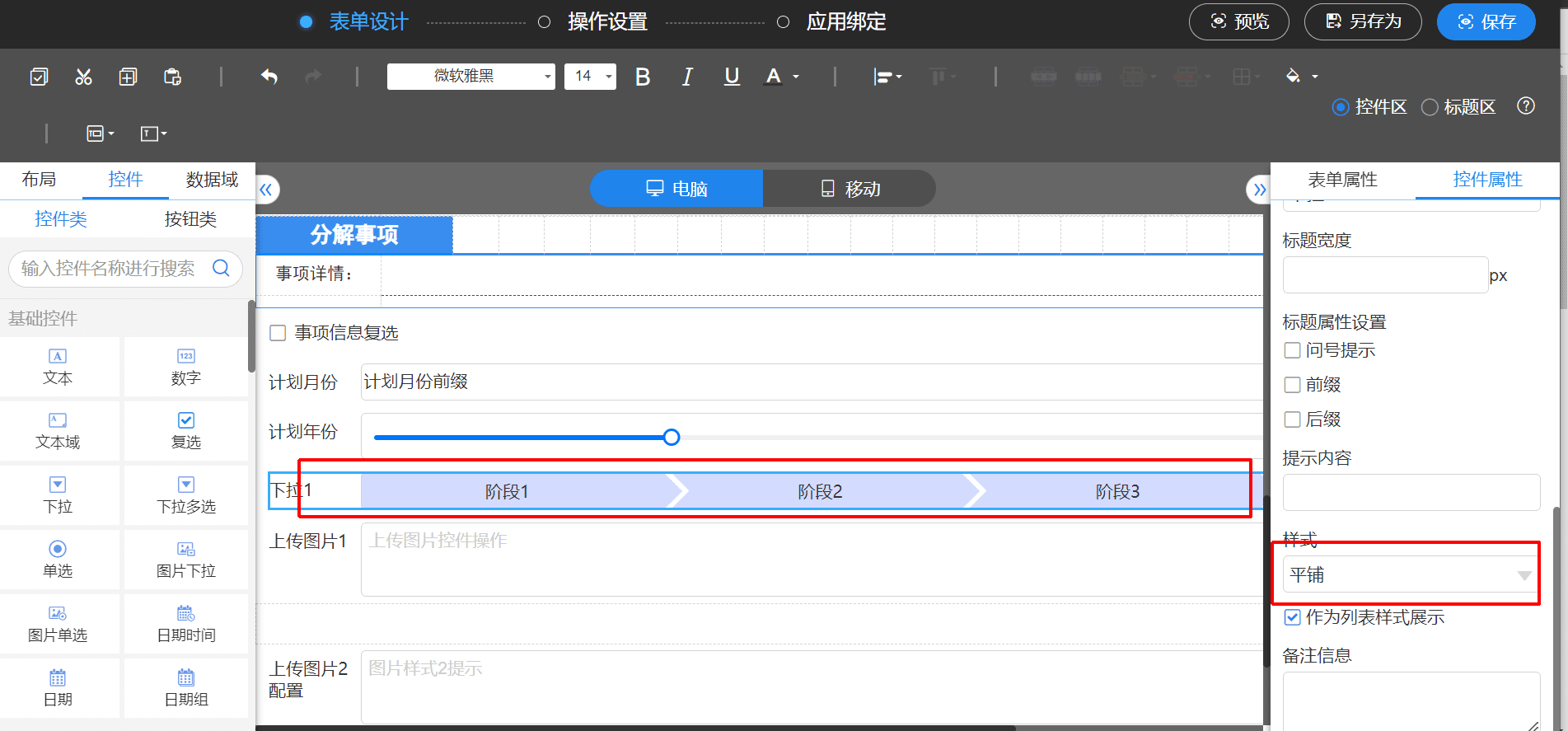Switch to the 布局 tab

[x=39, y=180]
